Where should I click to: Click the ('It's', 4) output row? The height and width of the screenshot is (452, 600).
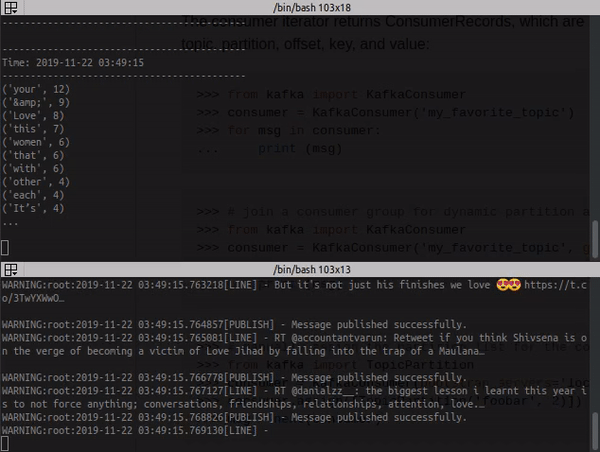33,209
